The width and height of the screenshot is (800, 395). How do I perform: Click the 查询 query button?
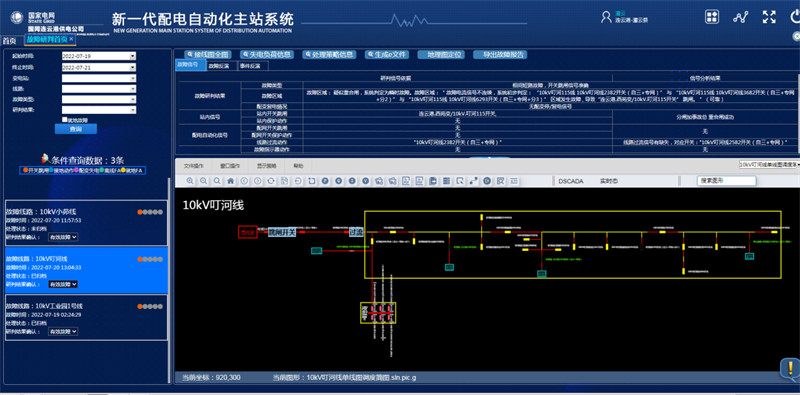pyautogui.click(x=76, y=129)
